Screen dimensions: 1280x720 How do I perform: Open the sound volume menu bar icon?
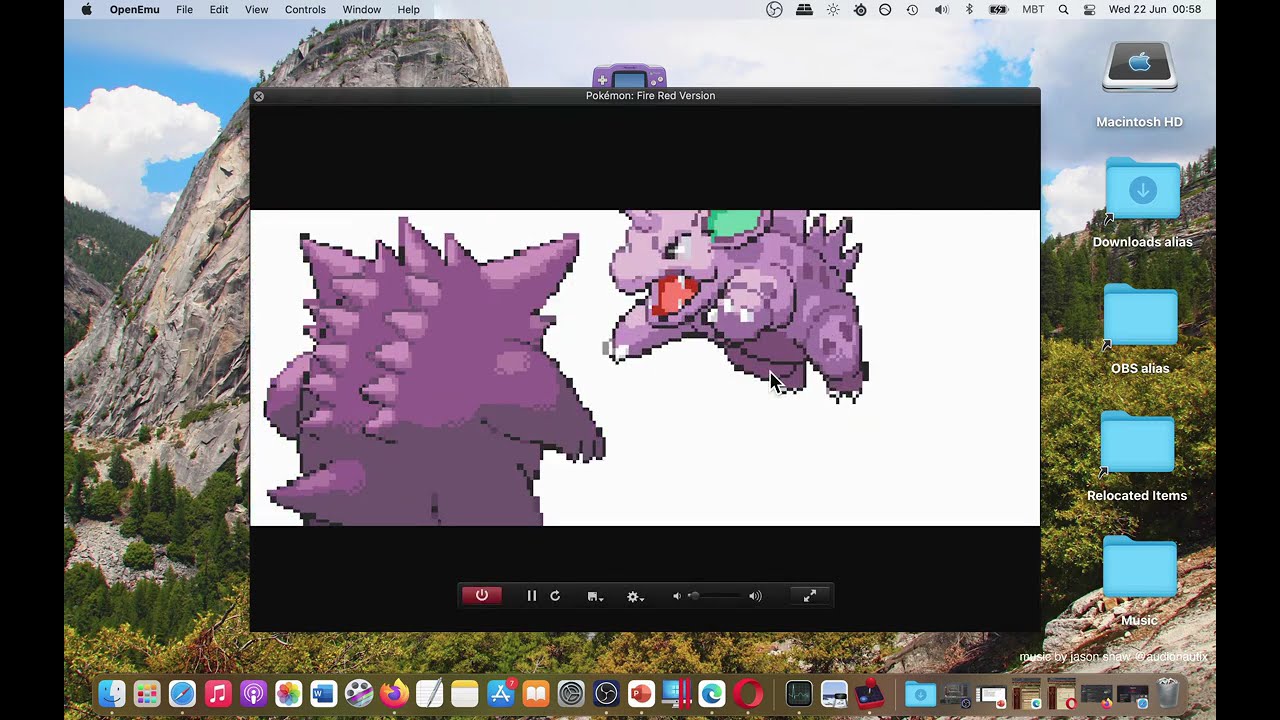941,9
